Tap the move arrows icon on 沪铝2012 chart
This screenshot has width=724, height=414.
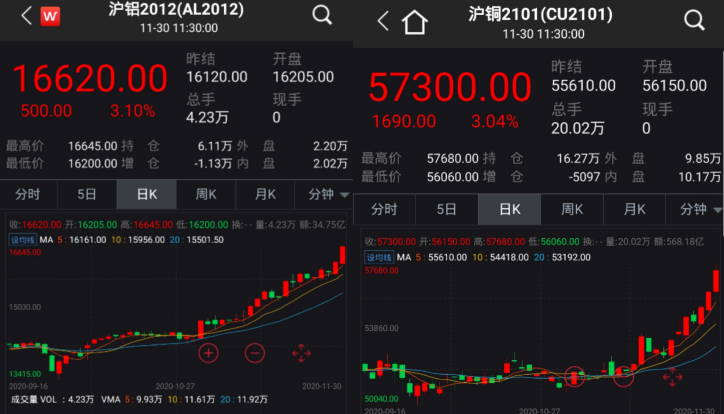(301, 353)
